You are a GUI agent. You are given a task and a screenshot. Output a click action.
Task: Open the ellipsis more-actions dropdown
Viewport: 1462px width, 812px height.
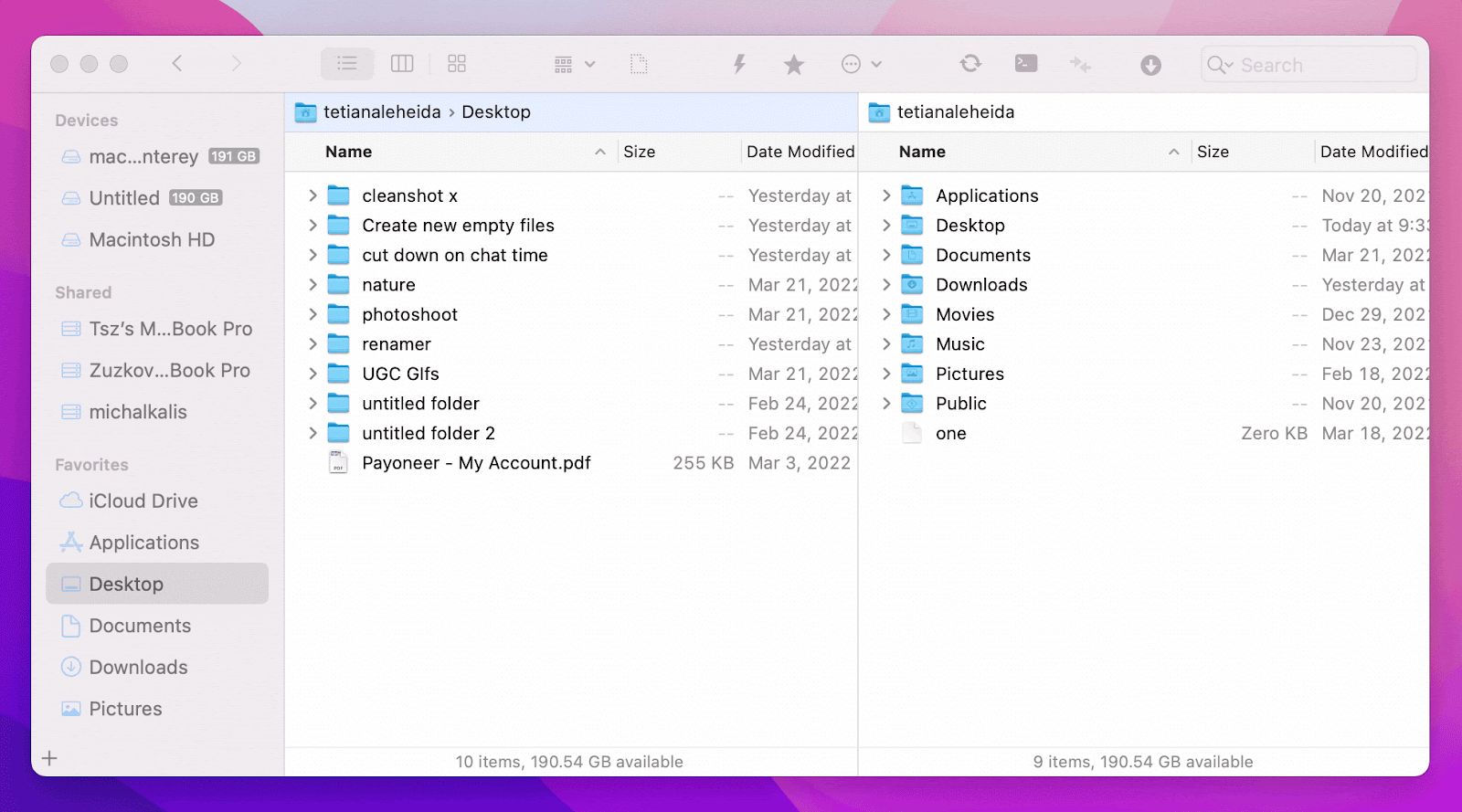861,64
